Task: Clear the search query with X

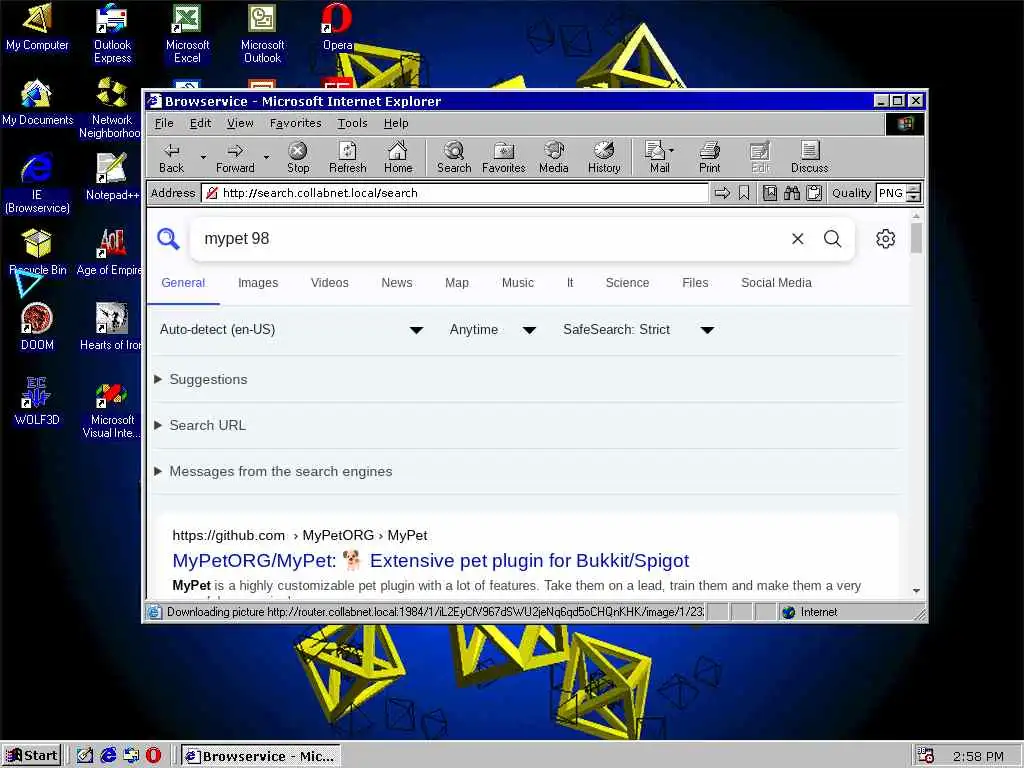Action: coord(797,238)
